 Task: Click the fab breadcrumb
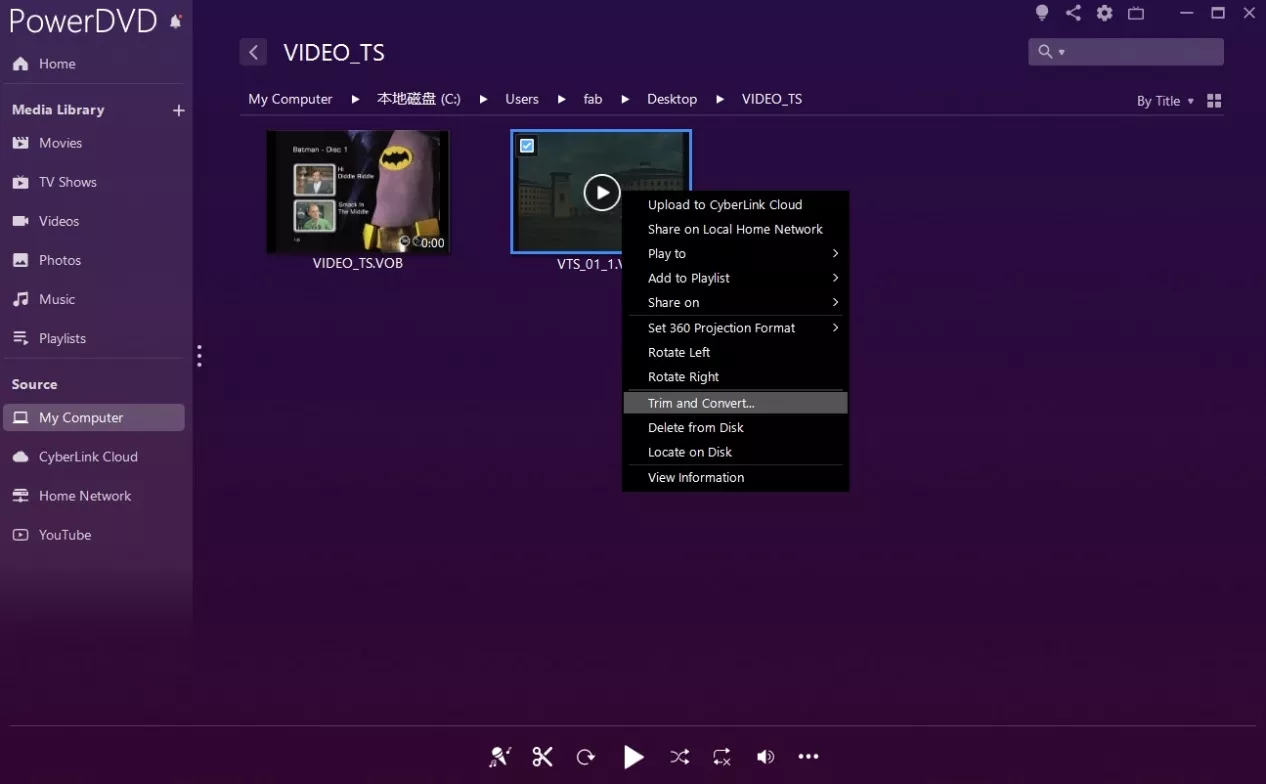593,99
